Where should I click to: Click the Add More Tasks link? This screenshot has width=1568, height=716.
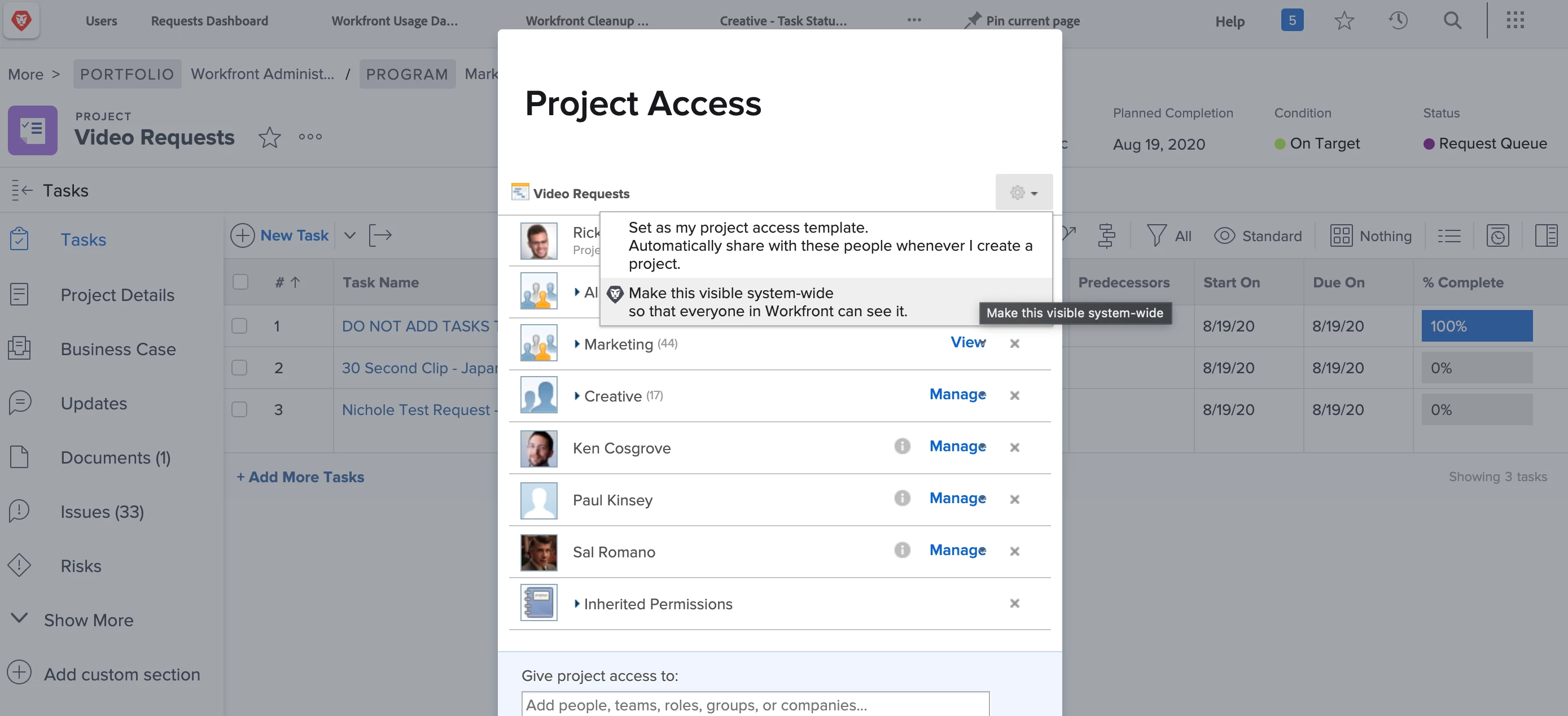pos(301,477)
